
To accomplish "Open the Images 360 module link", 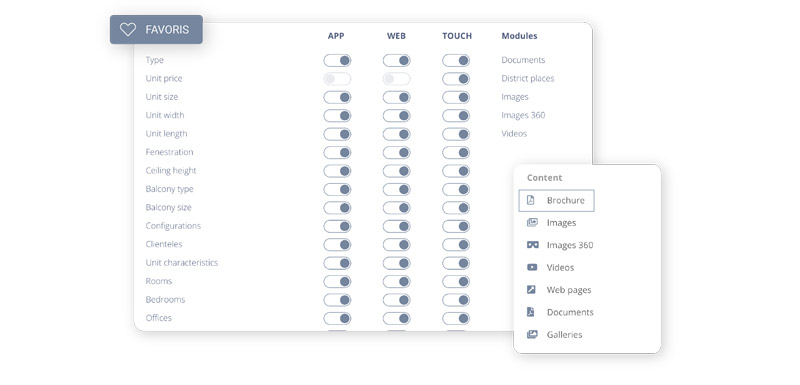I will tap(523, 115).
